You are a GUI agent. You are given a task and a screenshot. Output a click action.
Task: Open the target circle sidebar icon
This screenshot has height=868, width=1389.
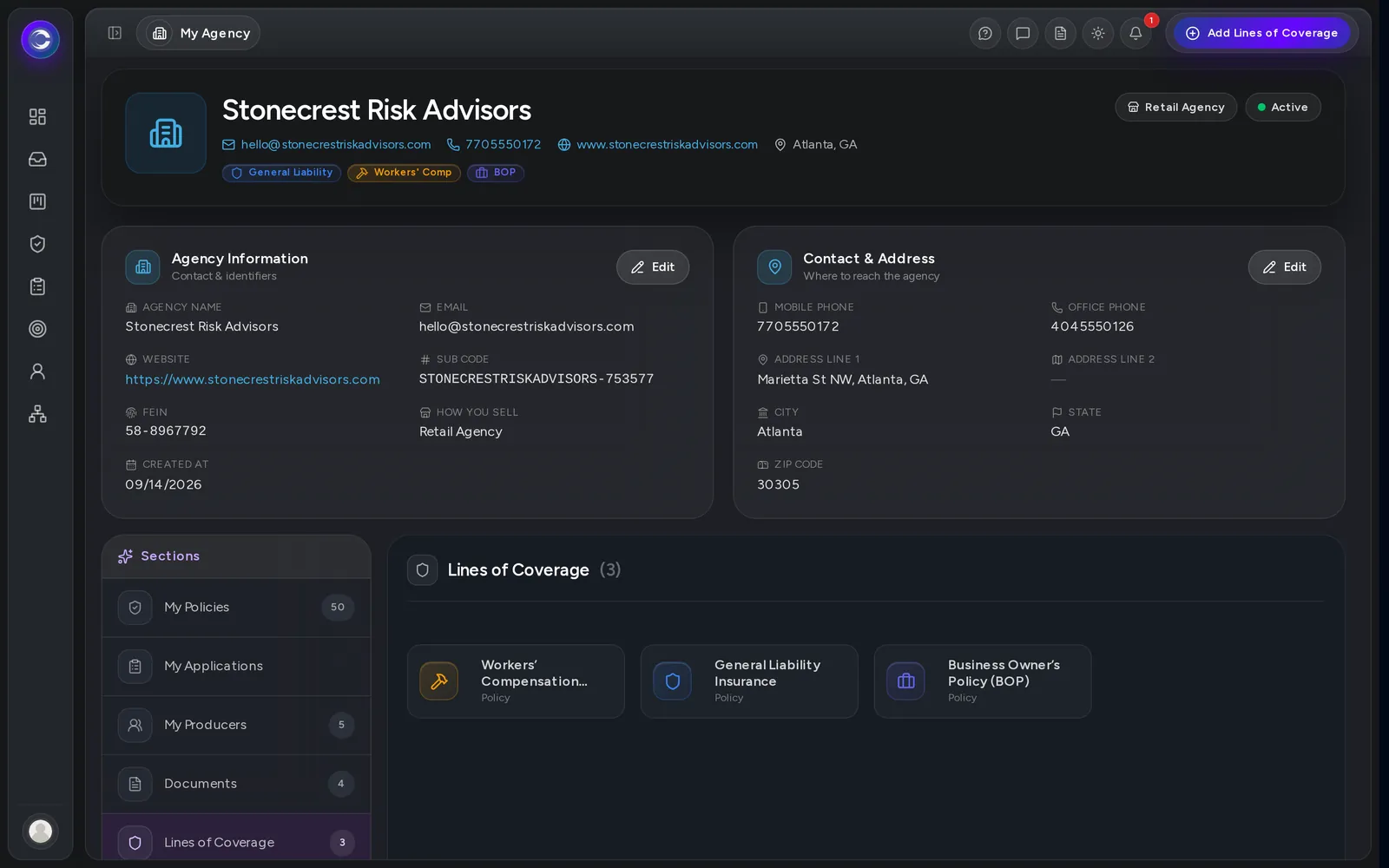(37, 329)
